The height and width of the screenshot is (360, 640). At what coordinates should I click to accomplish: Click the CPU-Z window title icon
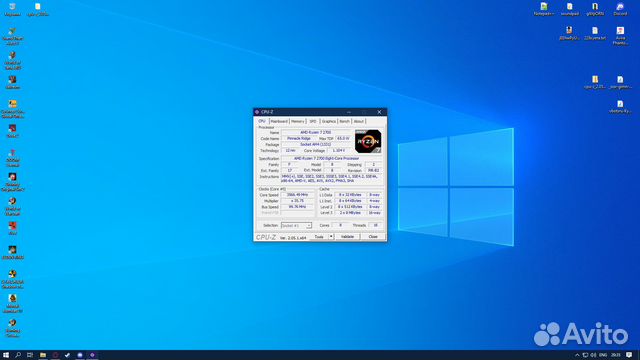coord(257,112)
